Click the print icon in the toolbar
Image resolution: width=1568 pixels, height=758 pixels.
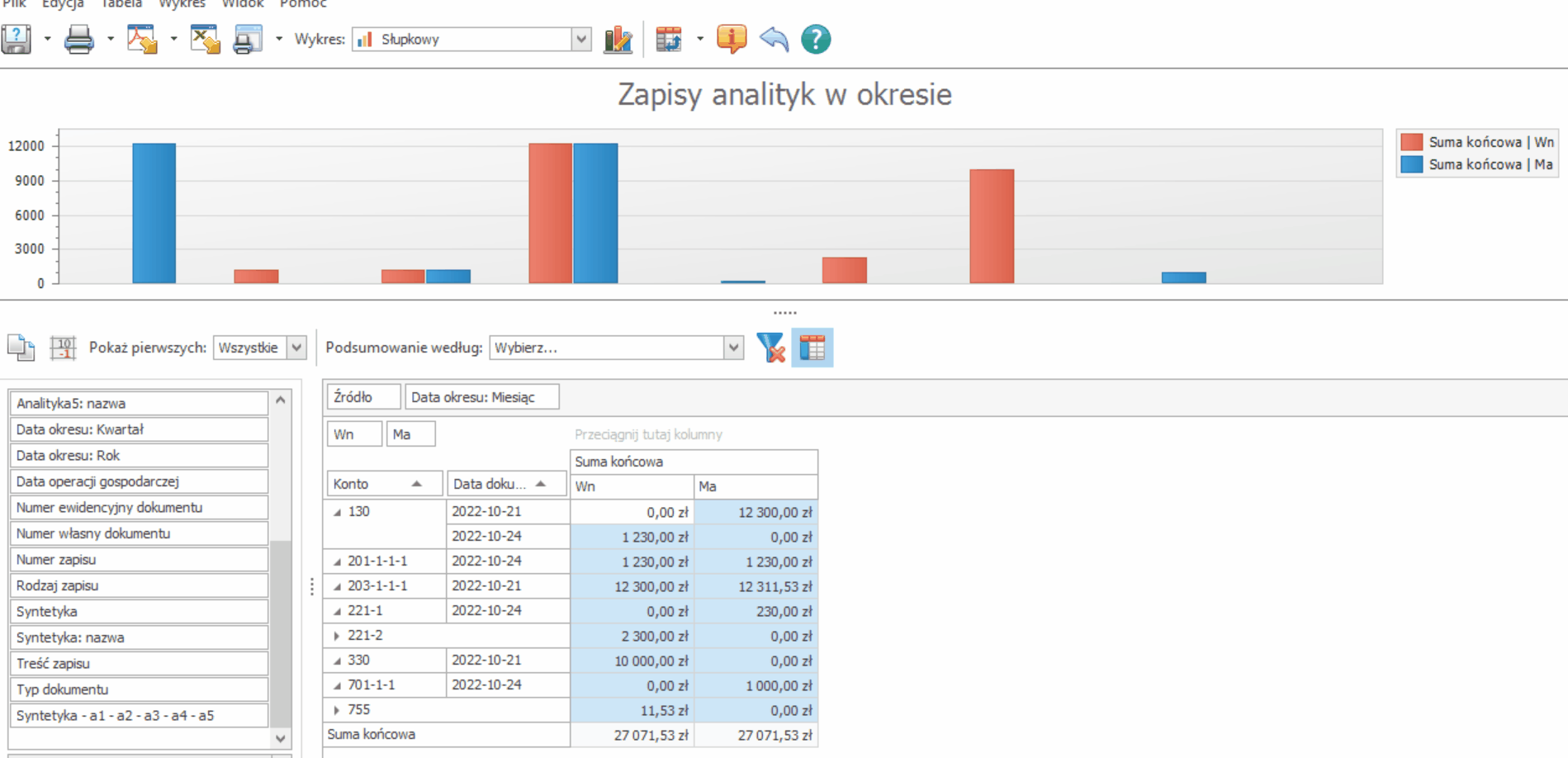(x=79, y=39)
